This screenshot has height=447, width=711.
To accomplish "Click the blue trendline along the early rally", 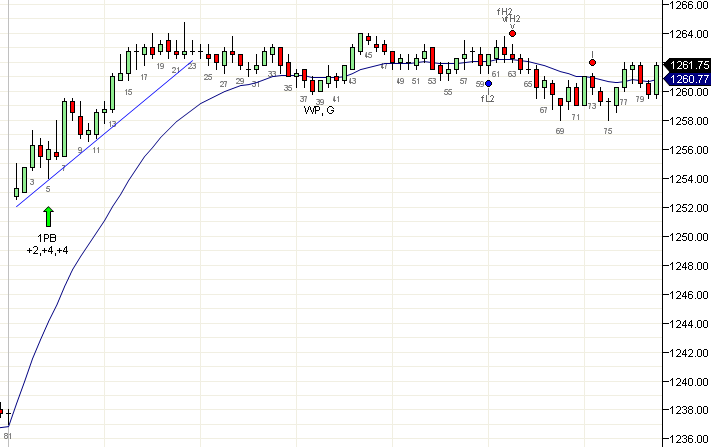I will (105, 134).
